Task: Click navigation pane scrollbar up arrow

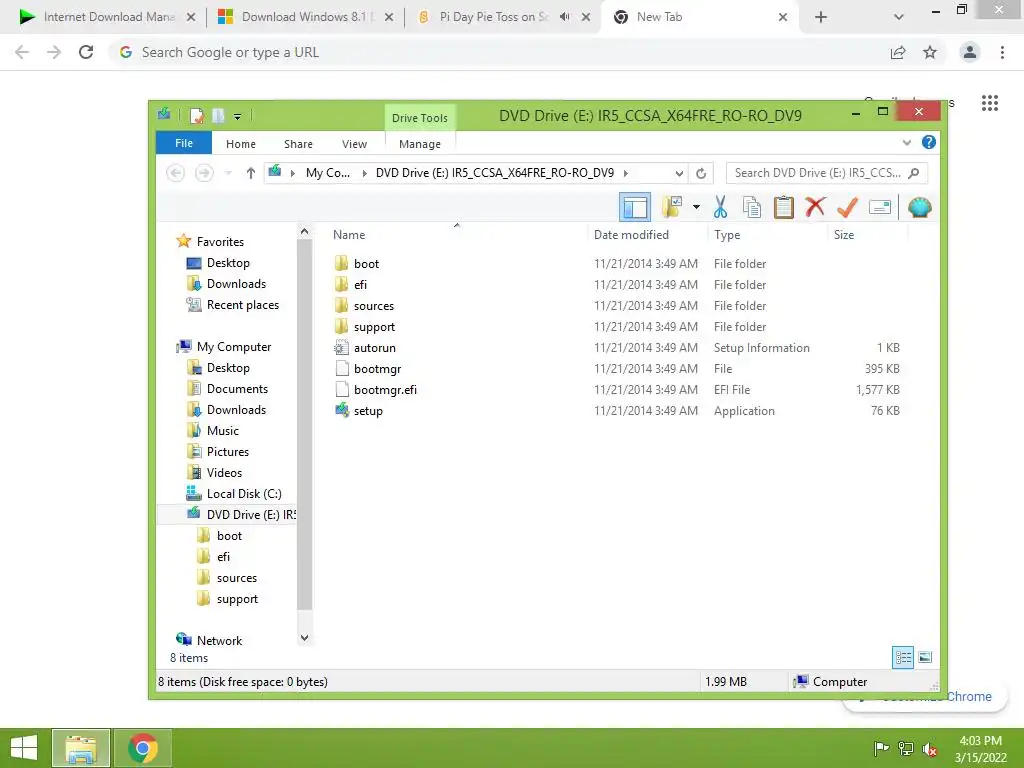Action: click(x=304, y=231)
